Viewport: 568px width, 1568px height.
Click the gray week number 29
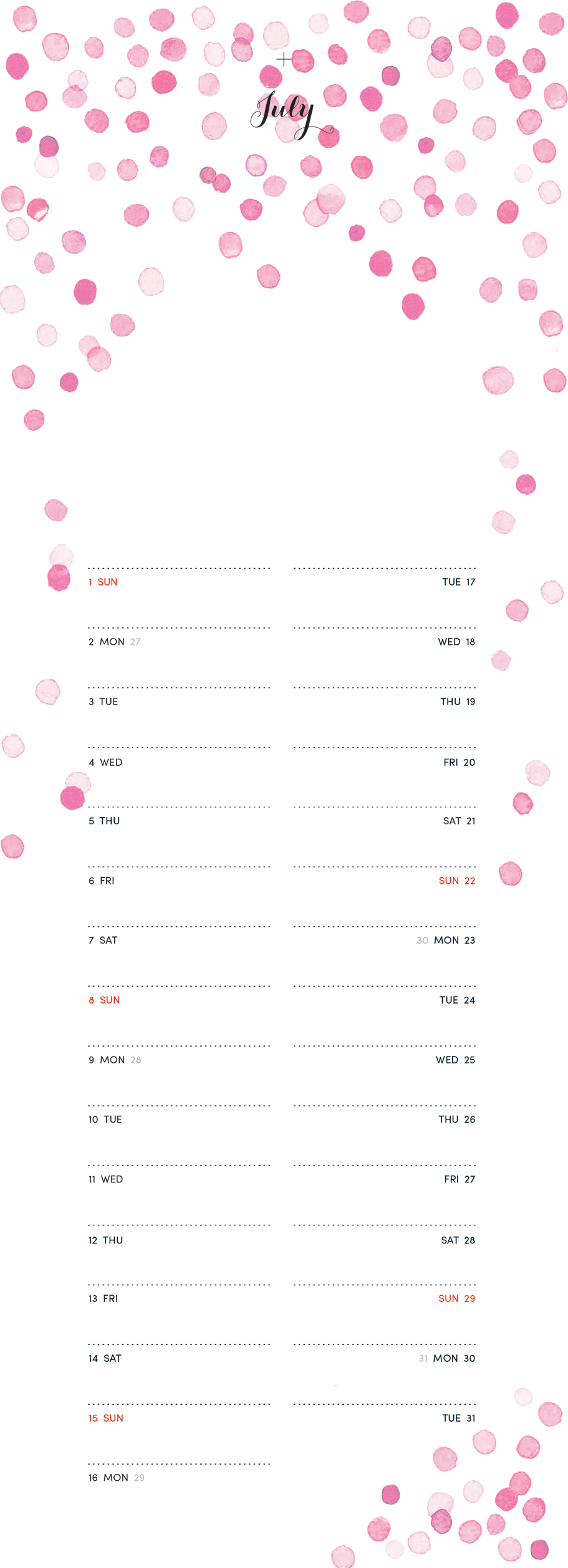click(x=139, y=1478)
